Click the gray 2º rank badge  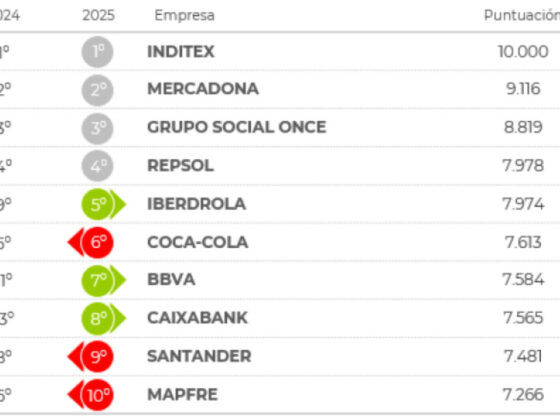tap(98, 90)
